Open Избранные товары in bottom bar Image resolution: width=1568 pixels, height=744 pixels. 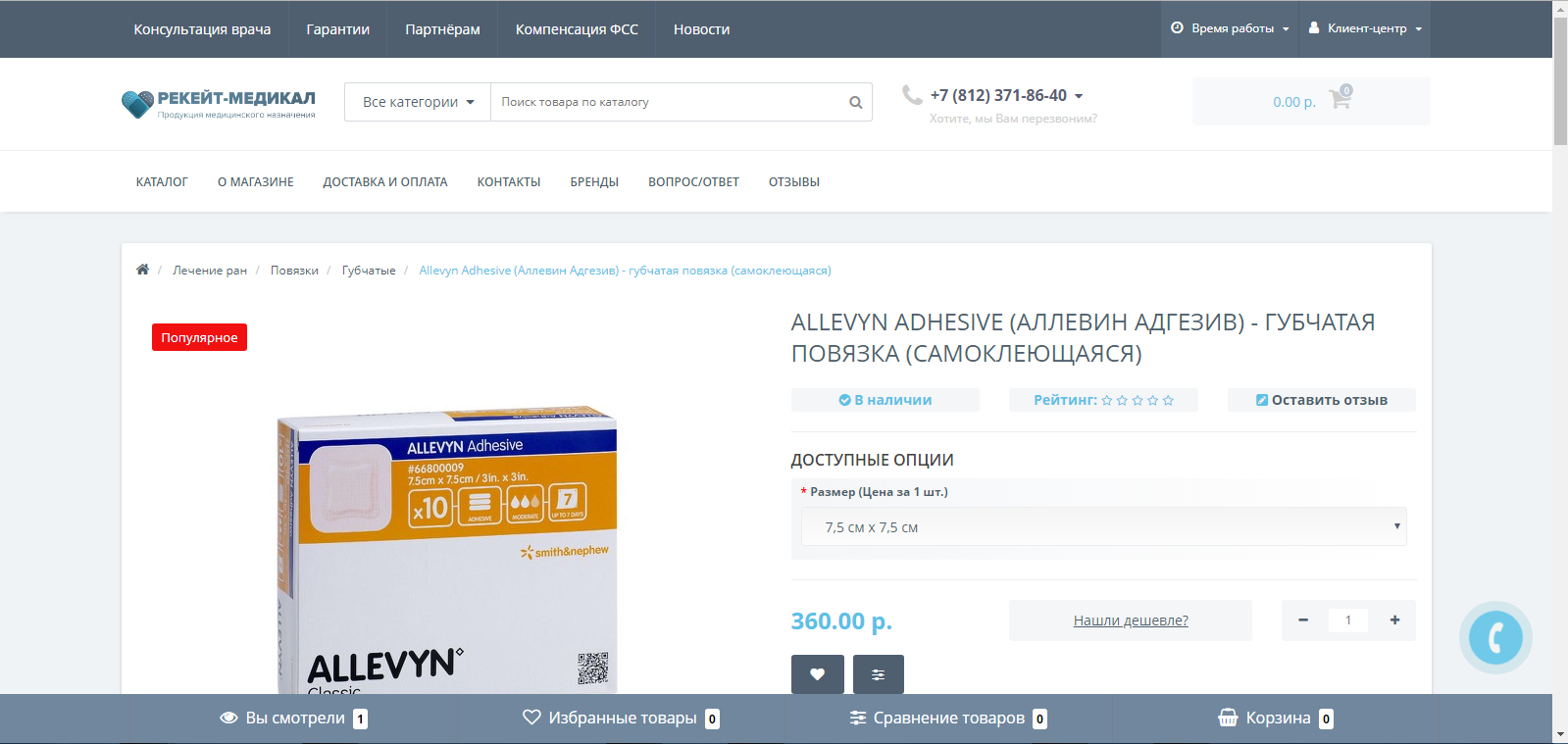coord(621,719)
